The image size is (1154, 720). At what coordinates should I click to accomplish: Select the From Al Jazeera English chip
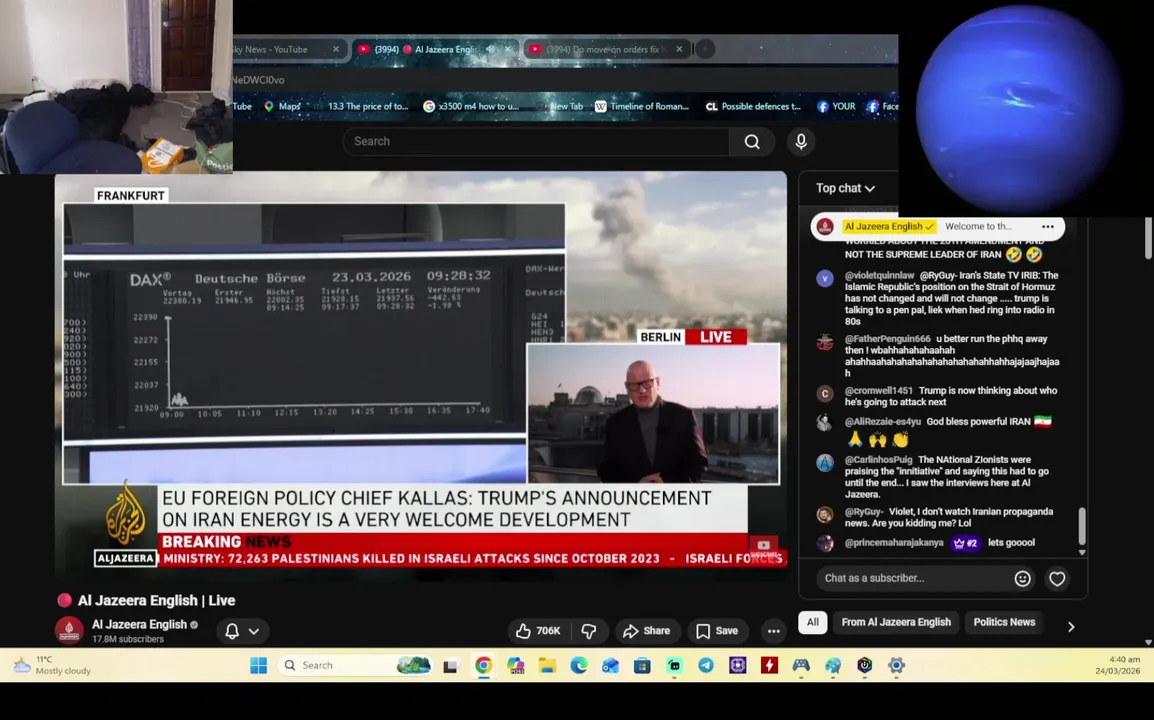tap(896, 622)
